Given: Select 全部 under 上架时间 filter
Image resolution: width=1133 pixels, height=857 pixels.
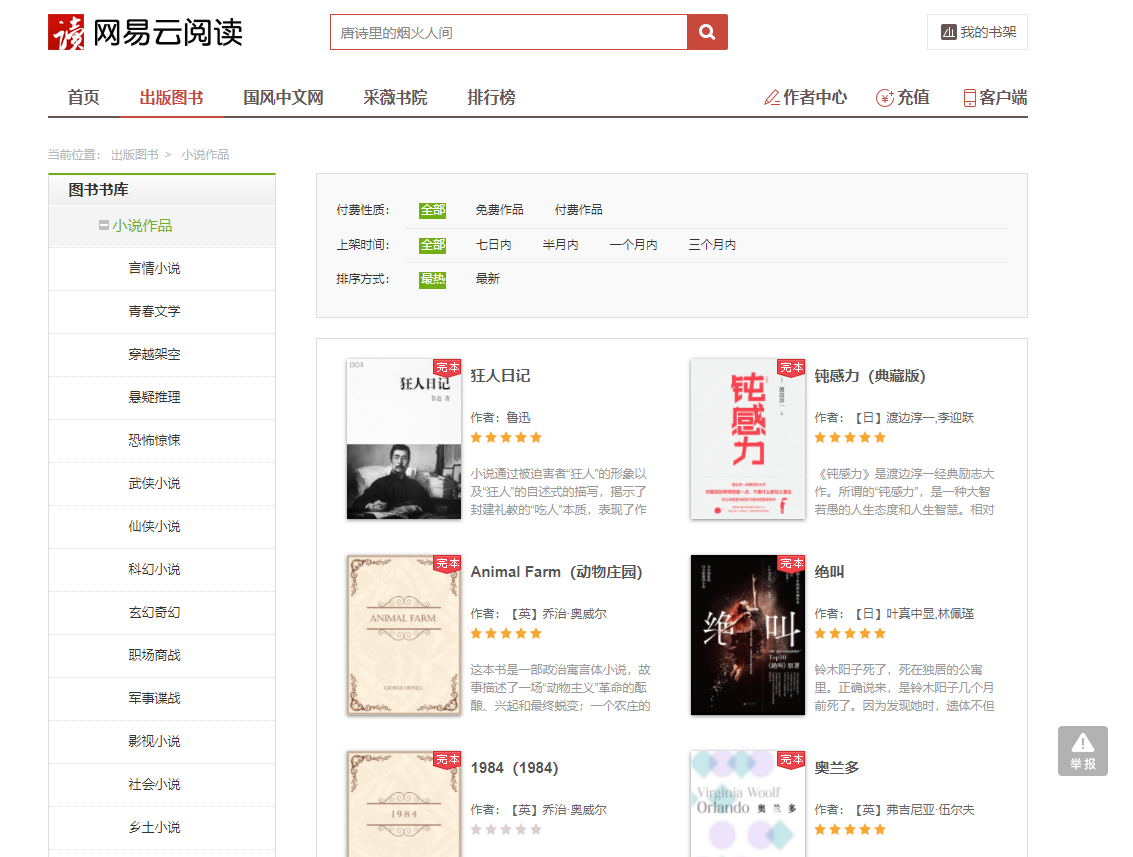Looking at the screenshot, I should click(x=433, y=245).
